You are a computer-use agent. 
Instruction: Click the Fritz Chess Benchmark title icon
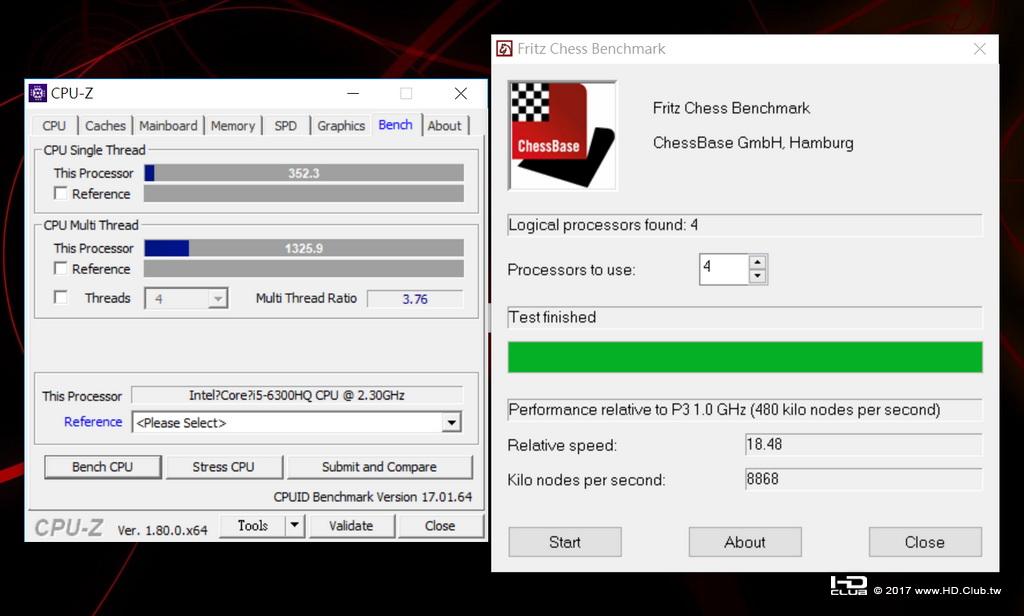point(504,49)
